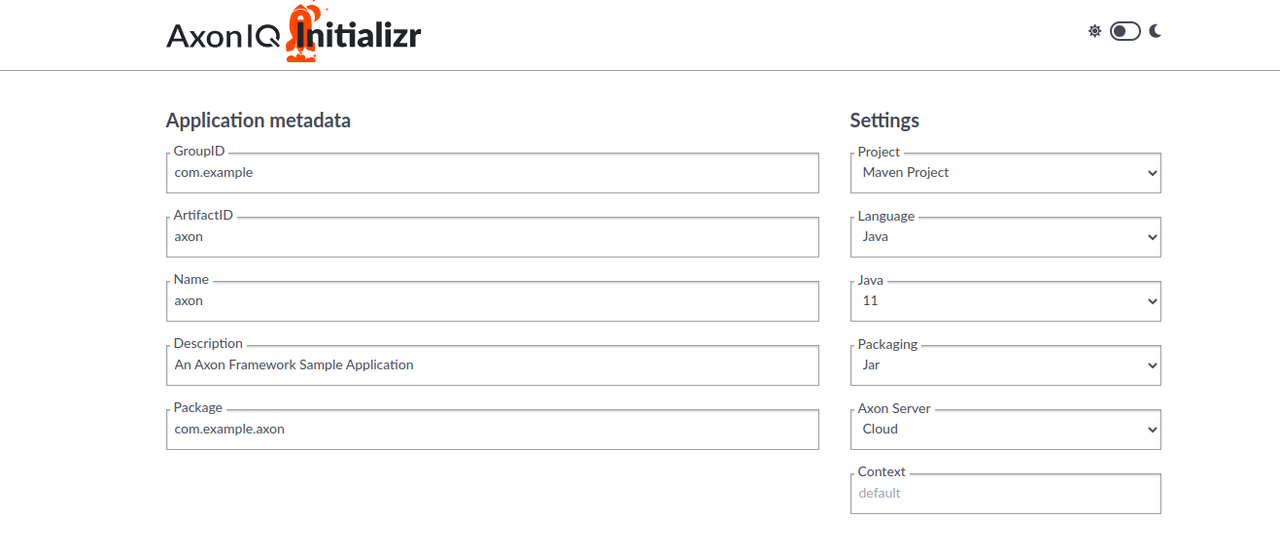The height and width of the screenshot is (554, 1280).
Task: Focus the ArtifactID input field
Action: [492, 237]
